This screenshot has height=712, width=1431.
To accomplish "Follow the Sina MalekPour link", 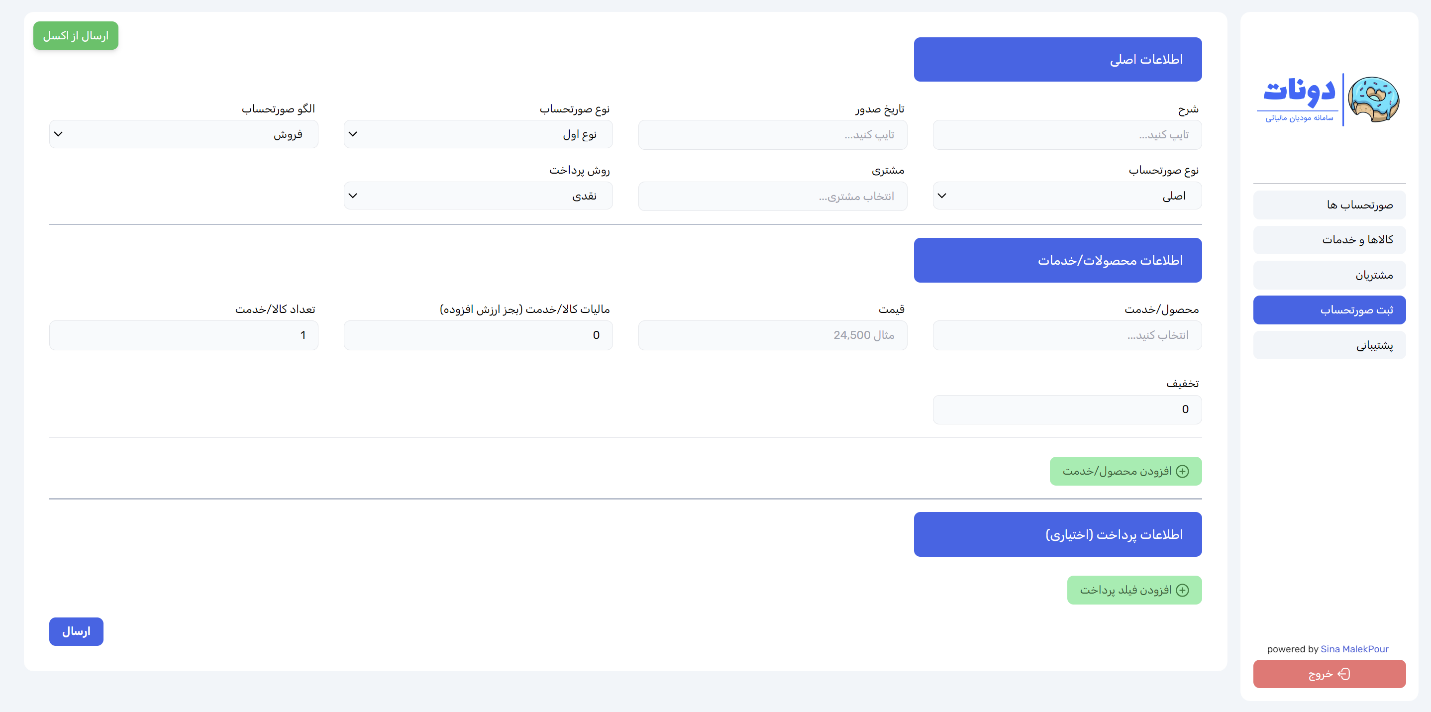I will 1354,649.
